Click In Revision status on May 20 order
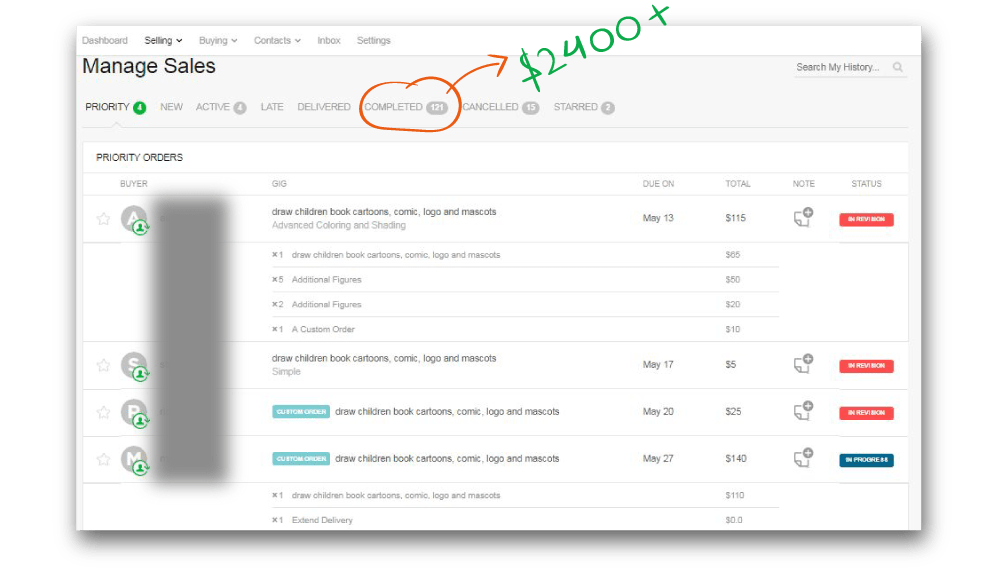 point(866,413)
